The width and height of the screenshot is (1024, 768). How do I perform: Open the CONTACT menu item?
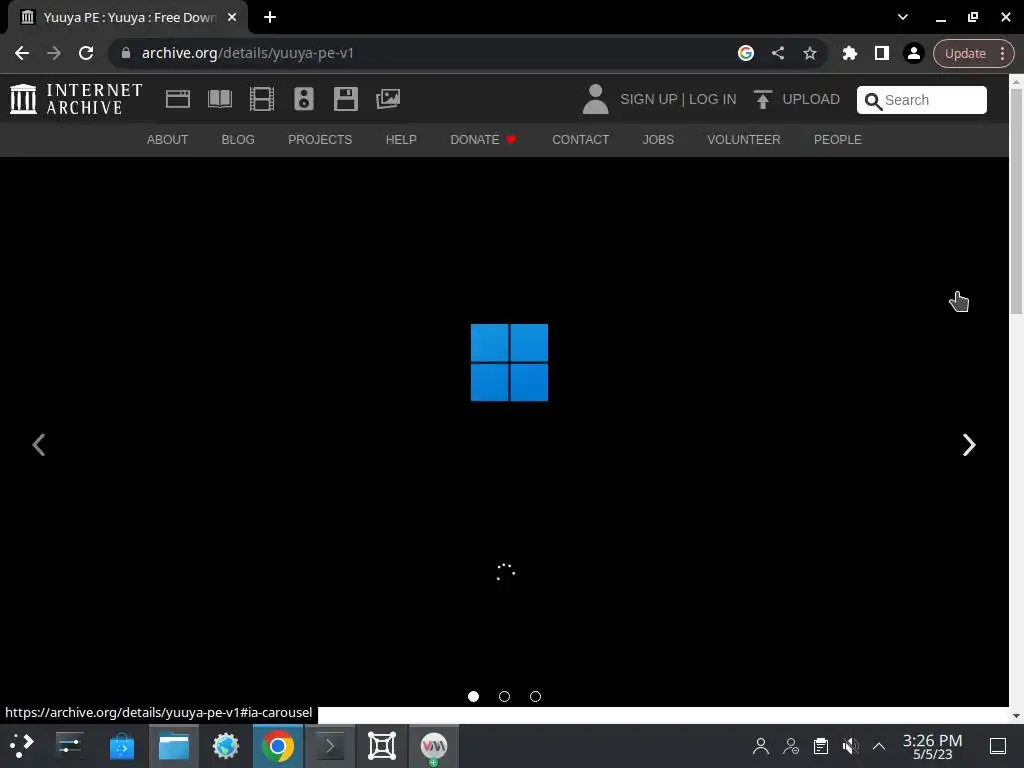pos(581,140)
